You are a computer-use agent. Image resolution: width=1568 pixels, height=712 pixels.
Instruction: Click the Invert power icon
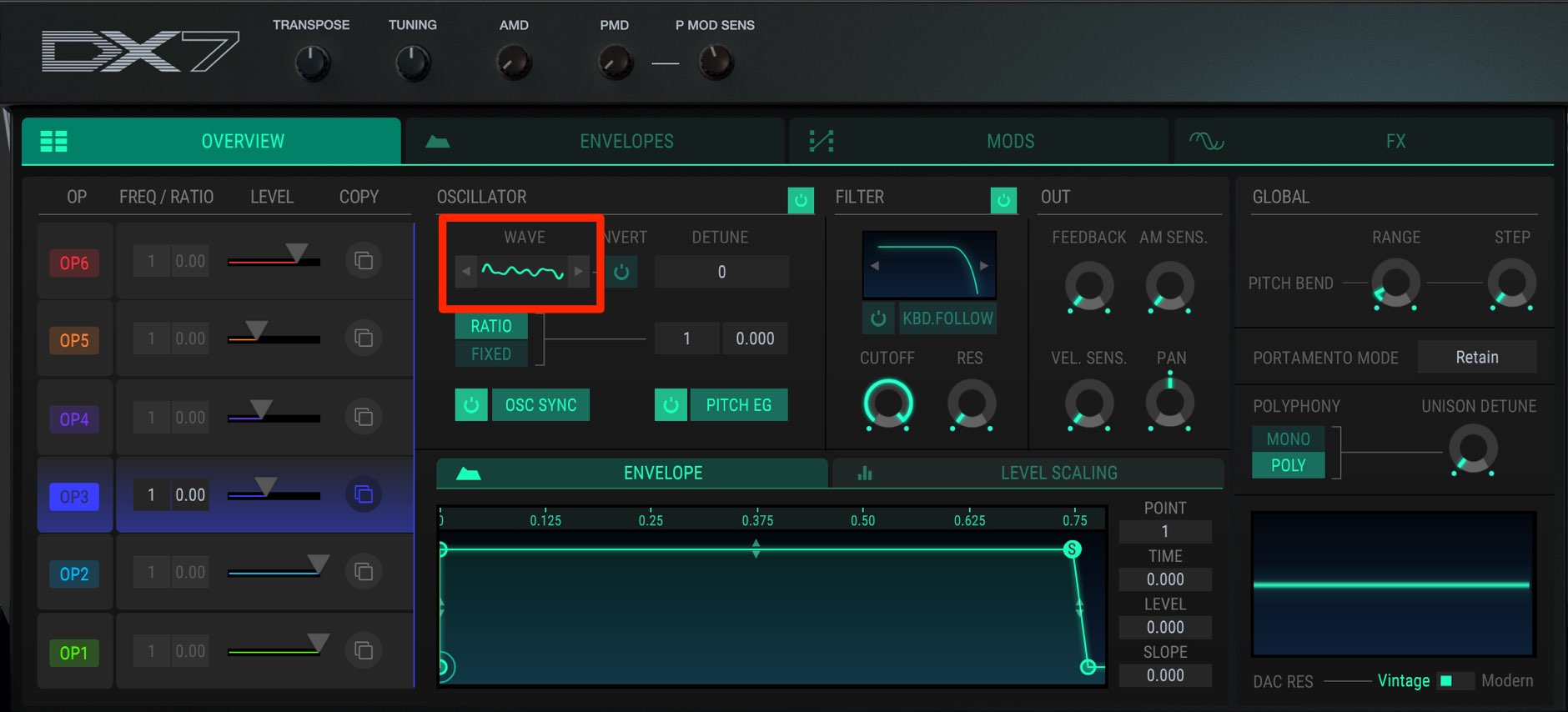(621, 272)
